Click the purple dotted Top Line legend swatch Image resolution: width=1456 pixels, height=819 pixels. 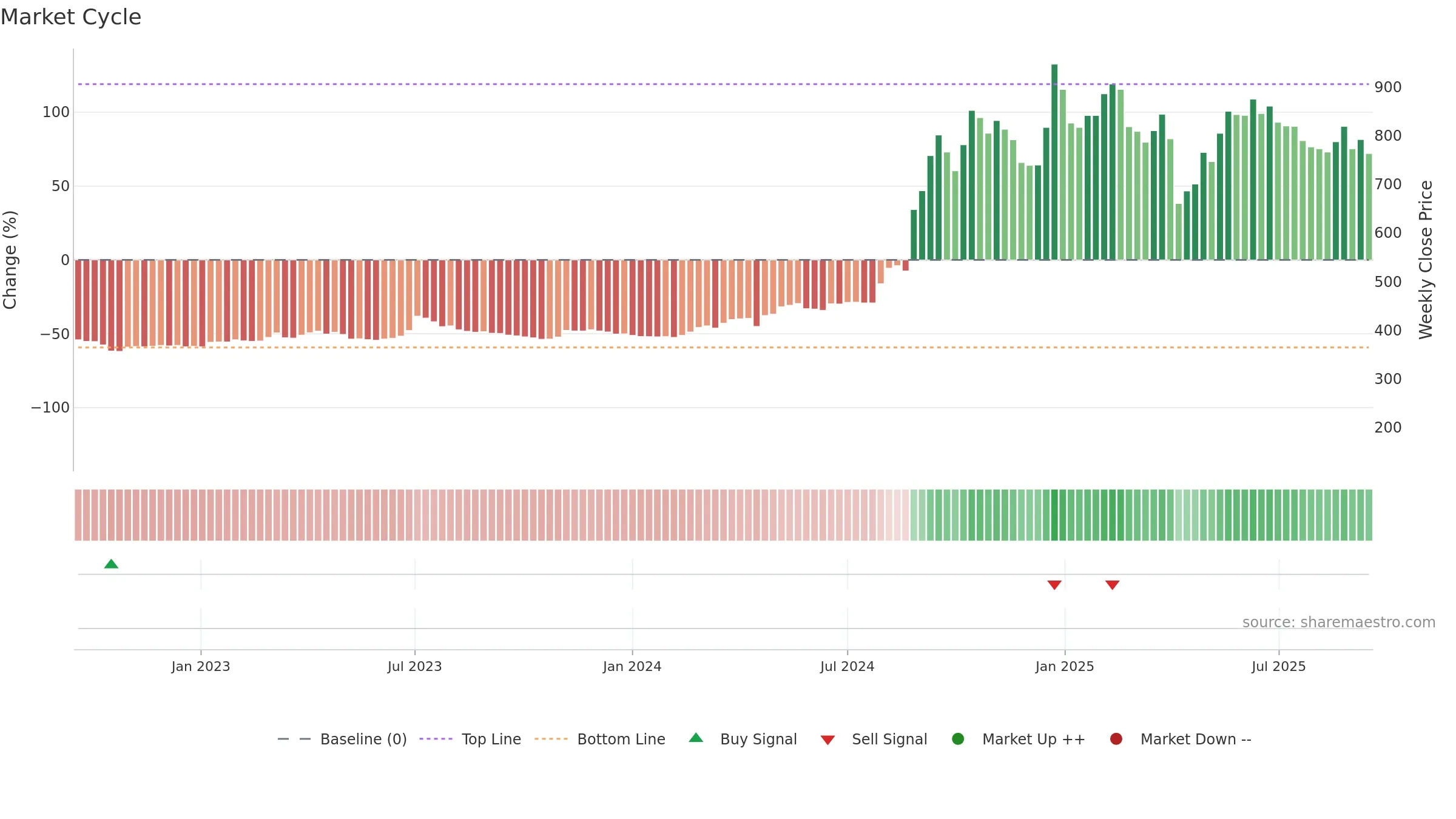(436, 739)
